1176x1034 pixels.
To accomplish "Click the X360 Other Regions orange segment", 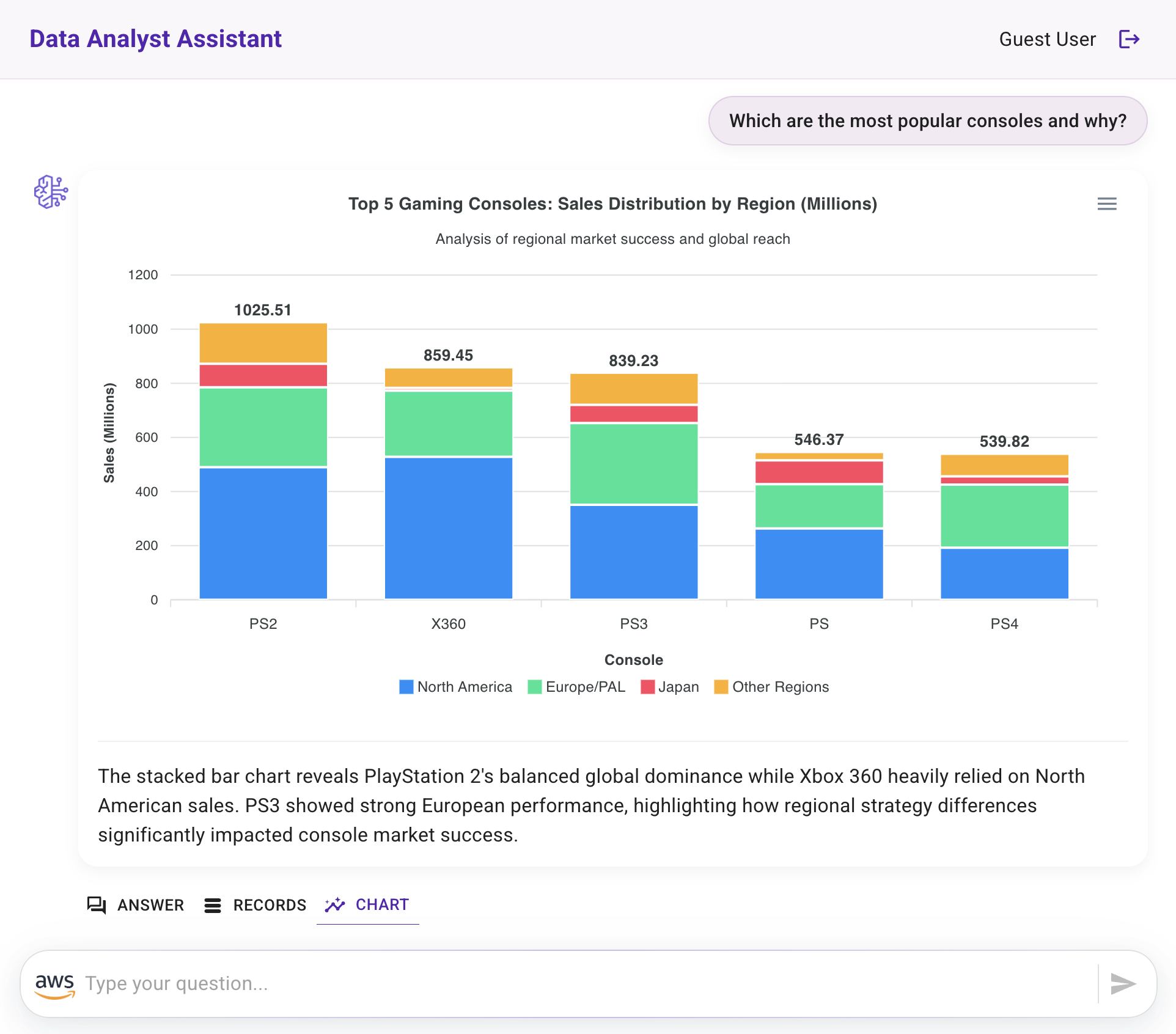I will 449,377.
